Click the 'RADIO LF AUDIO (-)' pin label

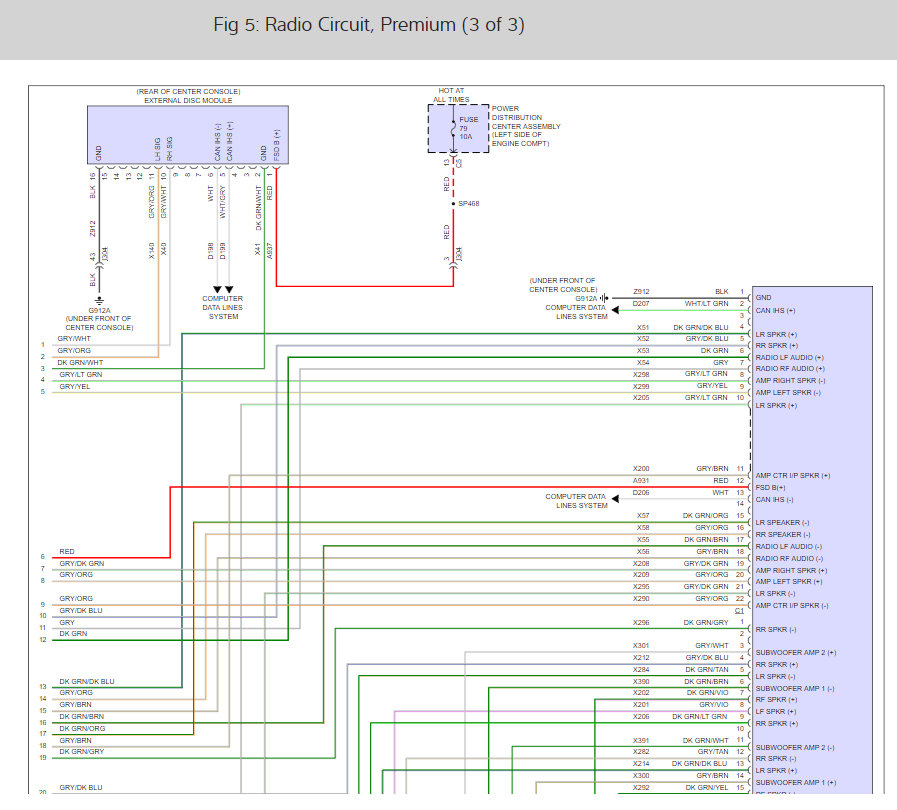pos(789,547)
